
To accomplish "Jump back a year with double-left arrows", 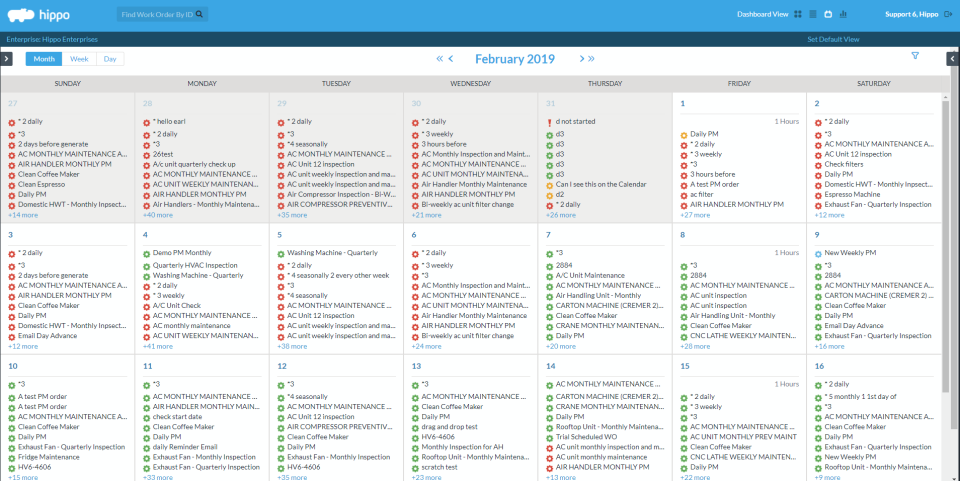I will (x=440, y=59).
